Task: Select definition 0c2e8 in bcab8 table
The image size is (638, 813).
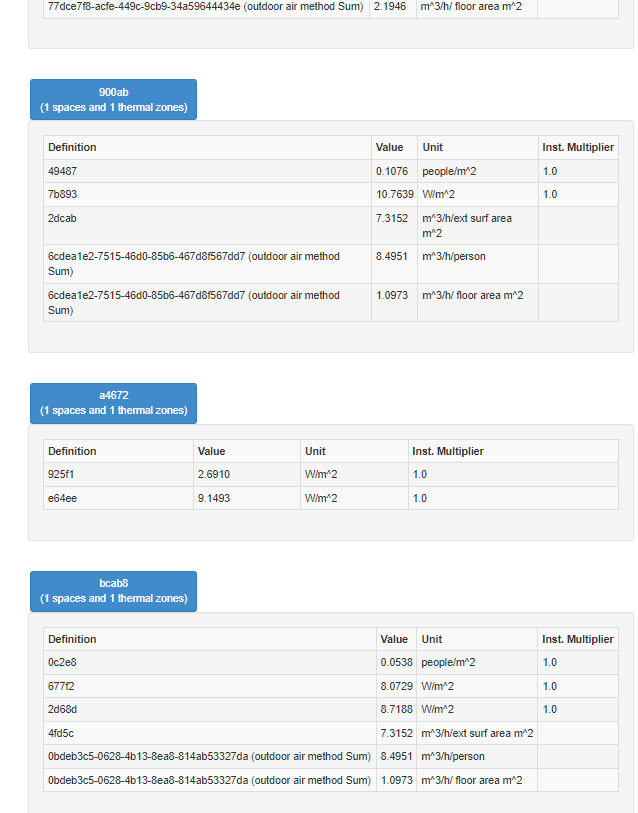Action: click(210, 663)
